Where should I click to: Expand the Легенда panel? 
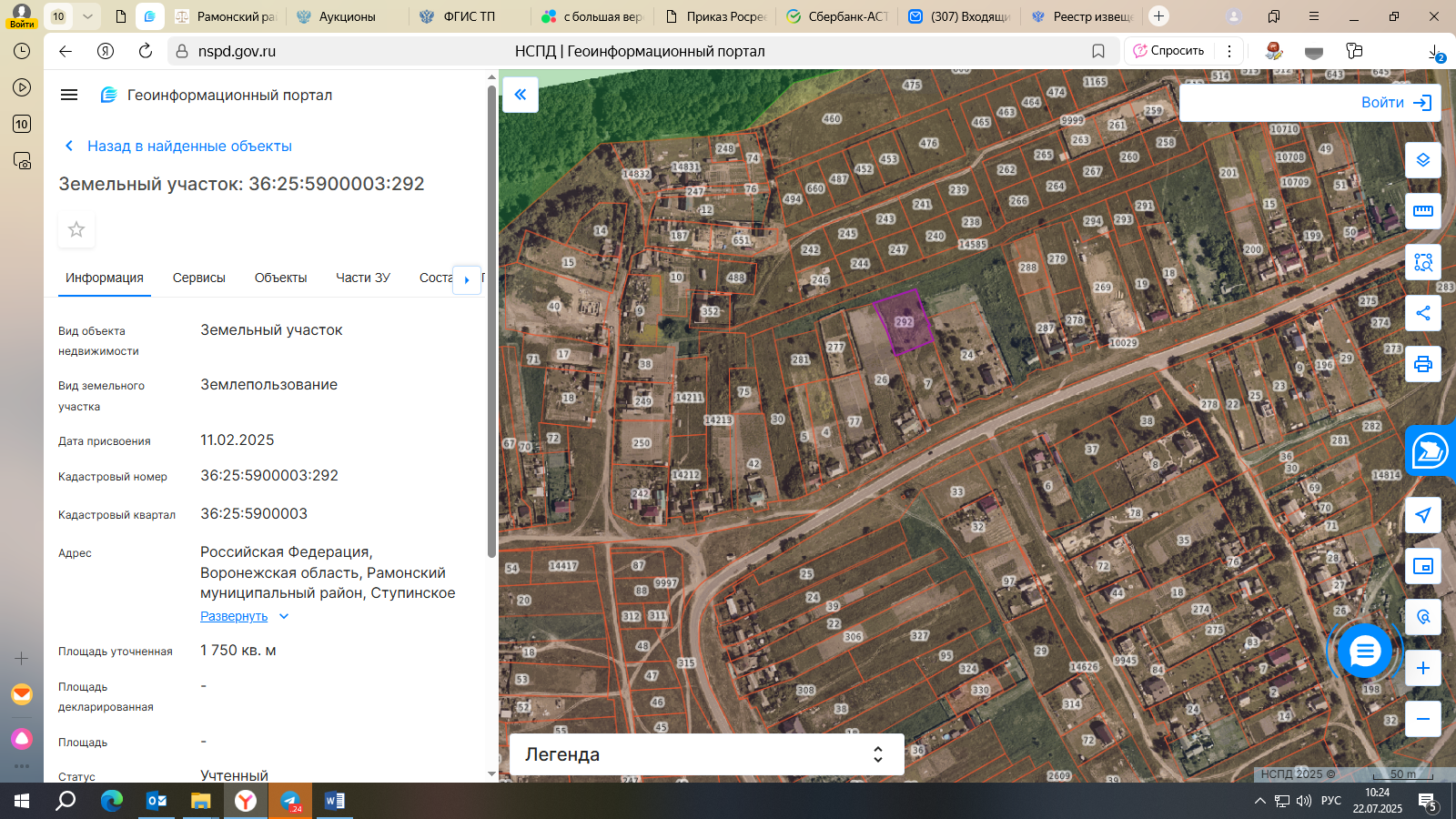point(706,754)
